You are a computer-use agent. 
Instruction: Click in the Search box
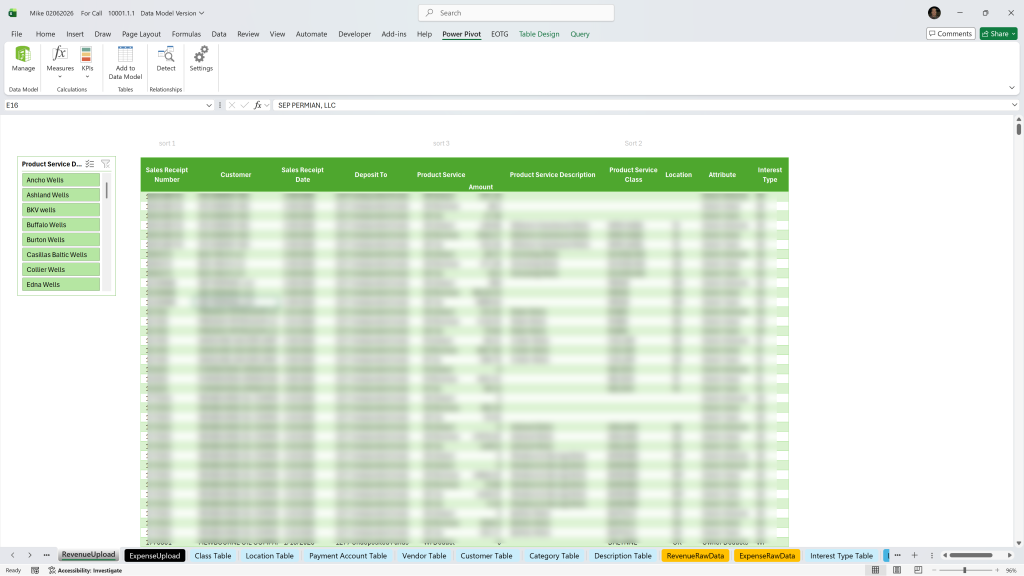tap(516, 12)
